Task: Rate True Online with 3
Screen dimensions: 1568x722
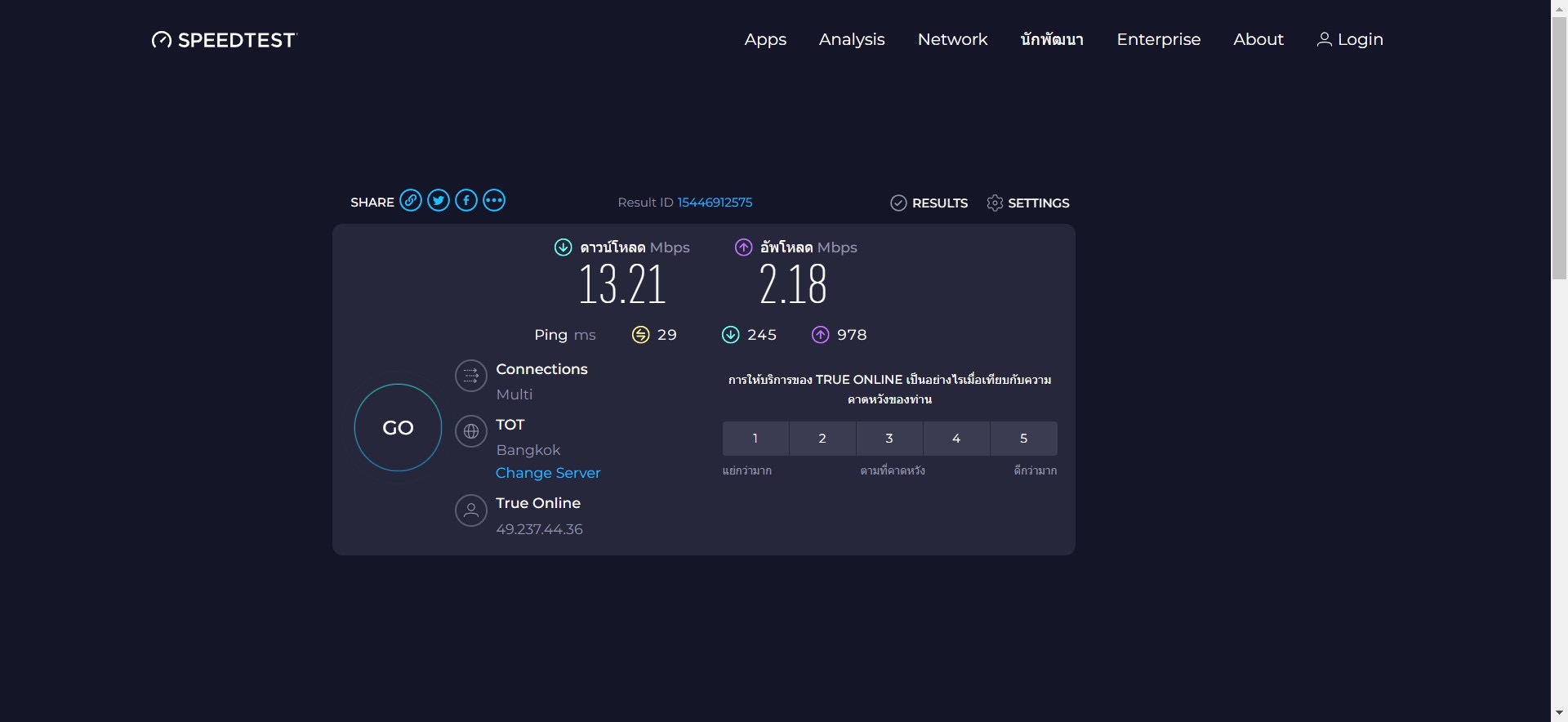Action: click(889, 439)
